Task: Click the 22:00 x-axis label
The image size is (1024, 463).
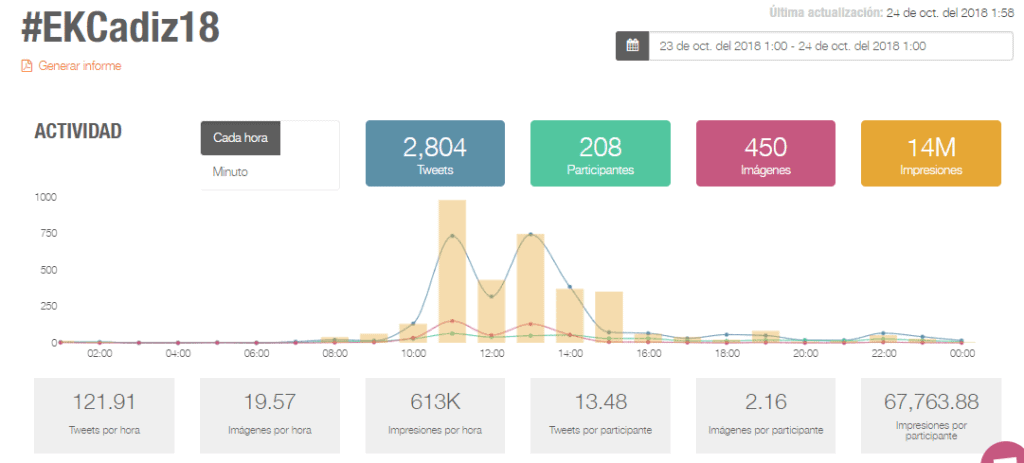Action: (x=884, y=353)
